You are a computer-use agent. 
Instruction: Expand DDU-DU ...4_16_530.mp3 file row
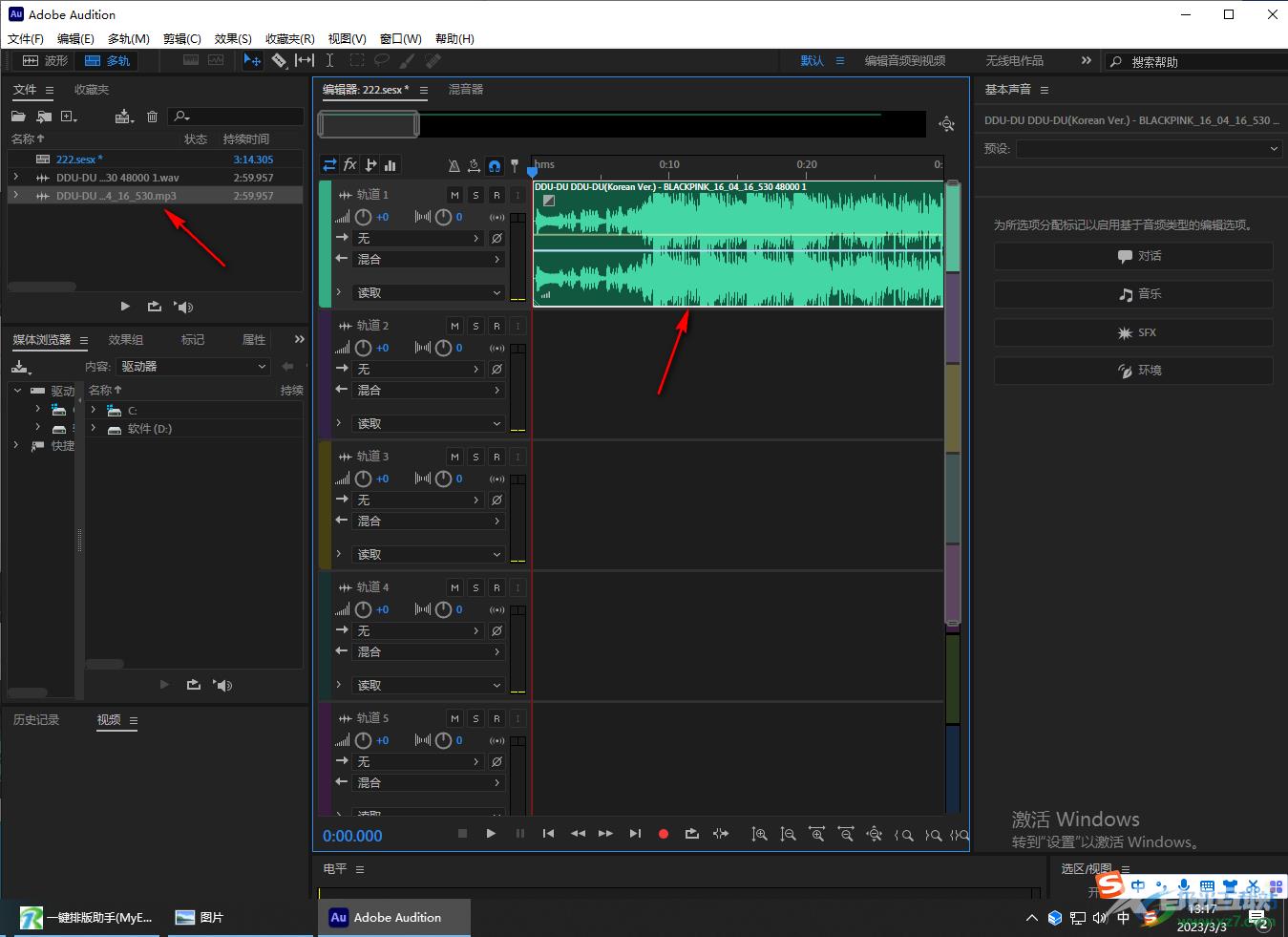[x=16, y=195]
